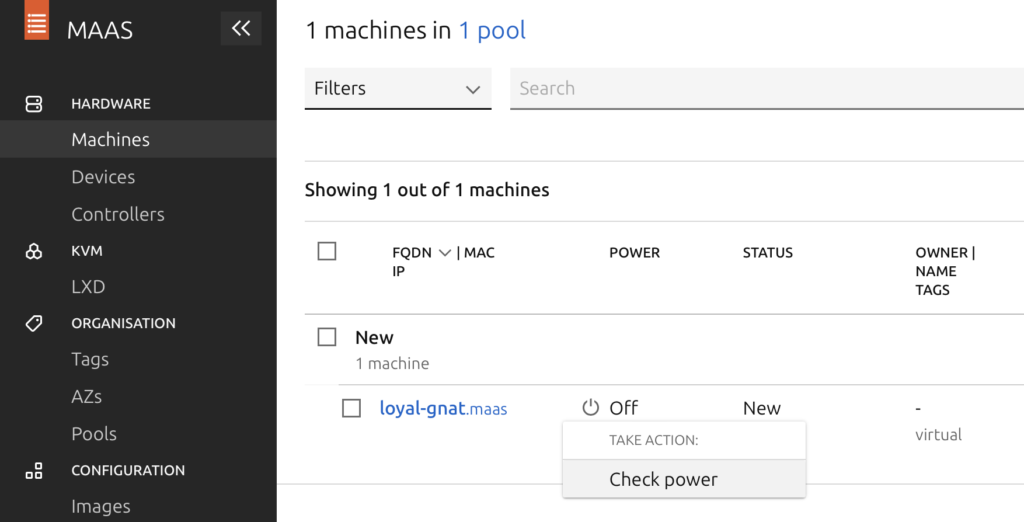
Task: Sort by the OWNER column header
Action: [x=941, y=253]
